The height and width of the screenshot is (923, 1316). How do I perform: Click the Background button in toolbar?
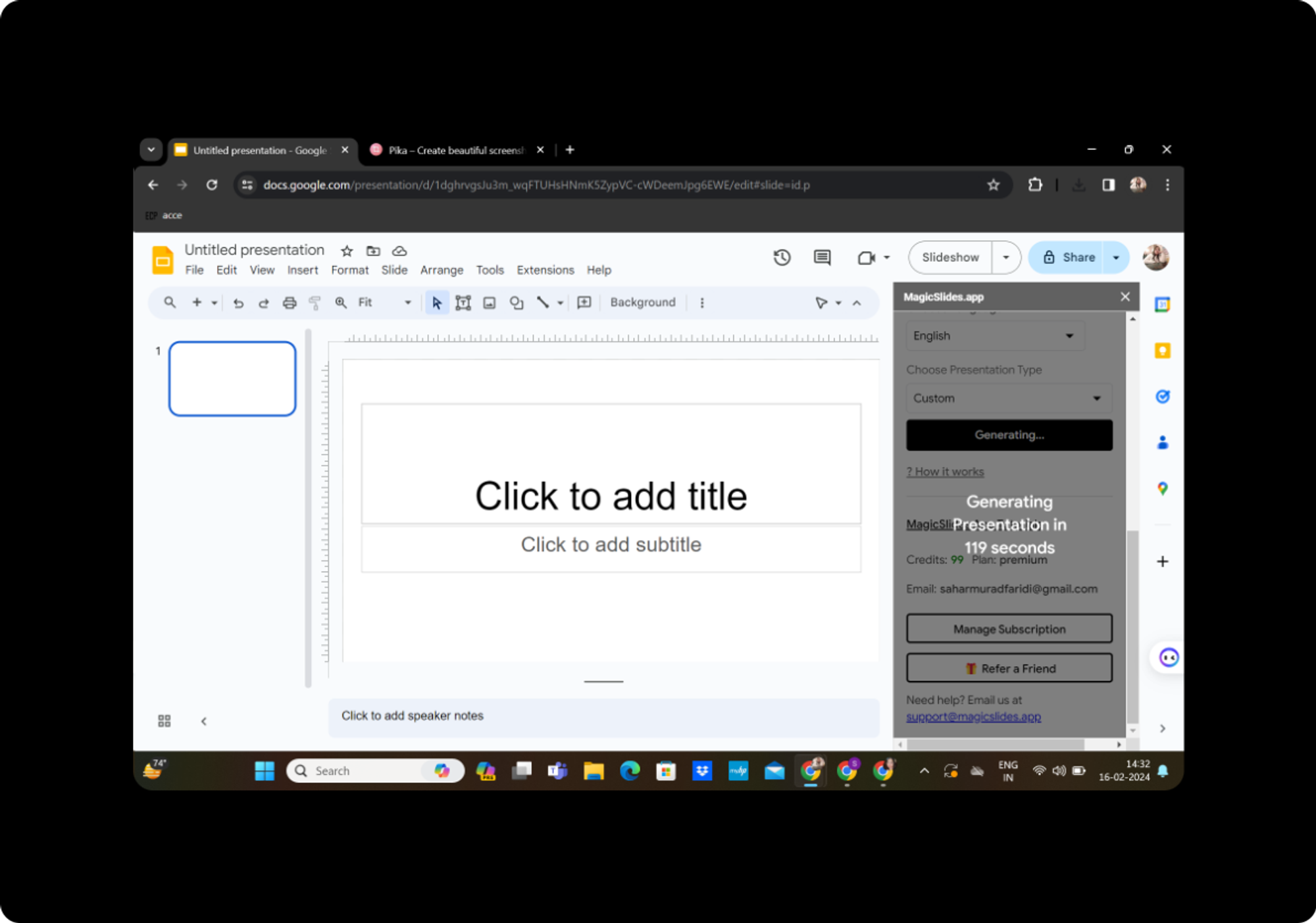[644, 302]
